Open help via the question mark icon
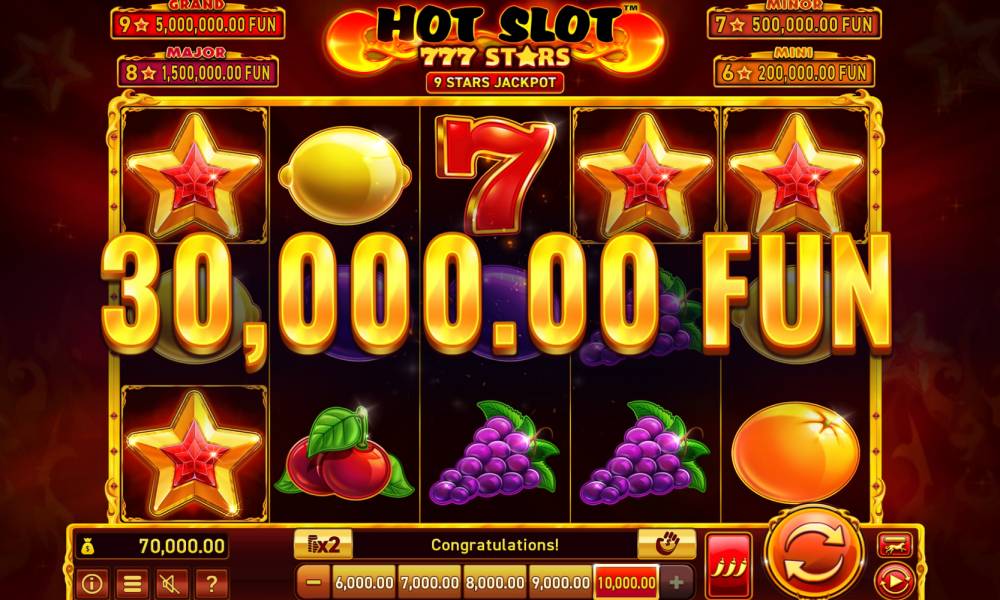Image resolution: width=1000 pixels, height=600 pixels. tap(212, 583)
